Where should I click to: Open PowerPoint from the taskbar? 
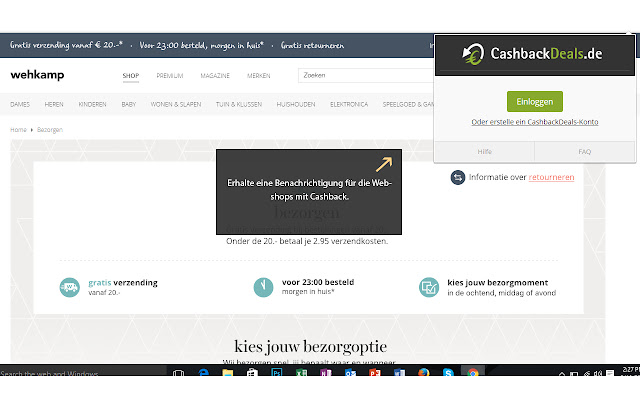point(375,371)
